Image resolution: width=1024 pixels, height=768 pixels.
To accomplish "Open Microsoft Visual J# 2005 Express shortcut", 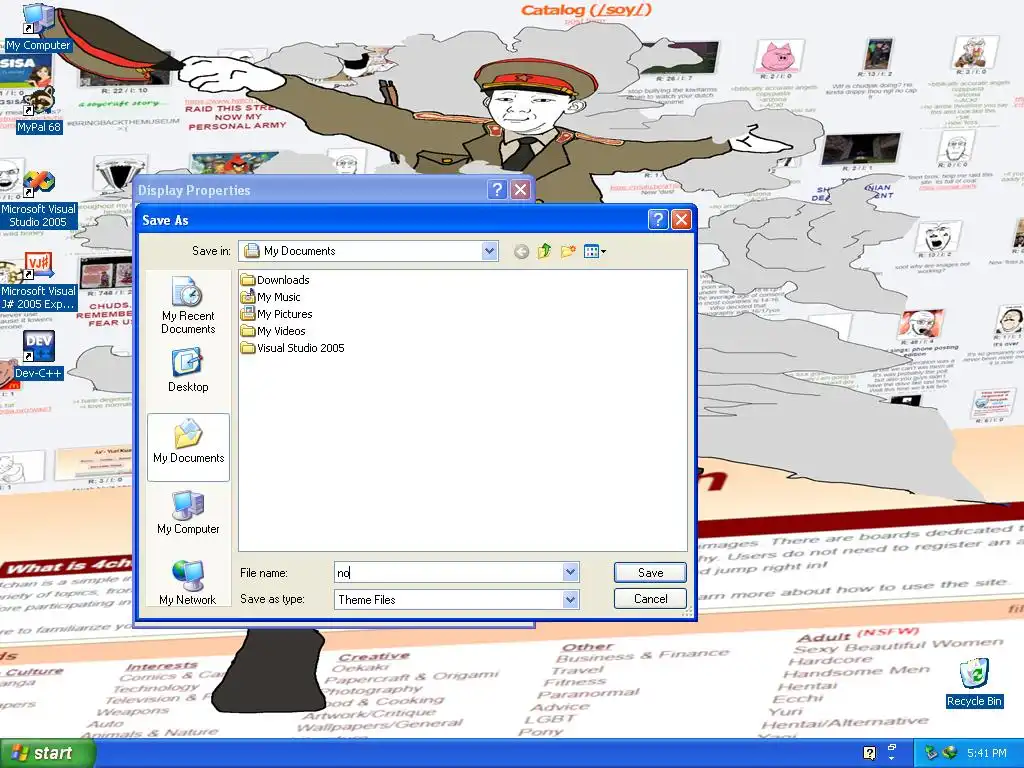I will 39,281.
